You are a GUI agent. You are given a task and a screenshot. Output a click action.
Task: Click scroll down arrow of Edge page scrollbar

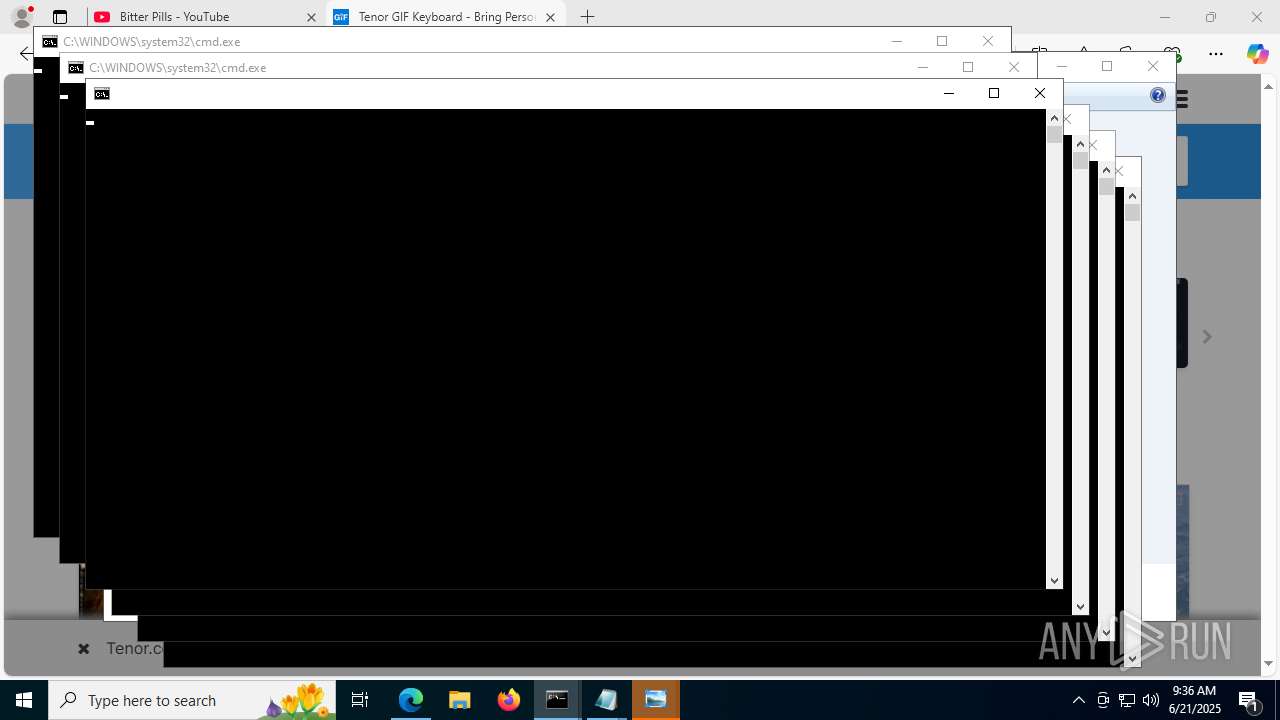1269,663
